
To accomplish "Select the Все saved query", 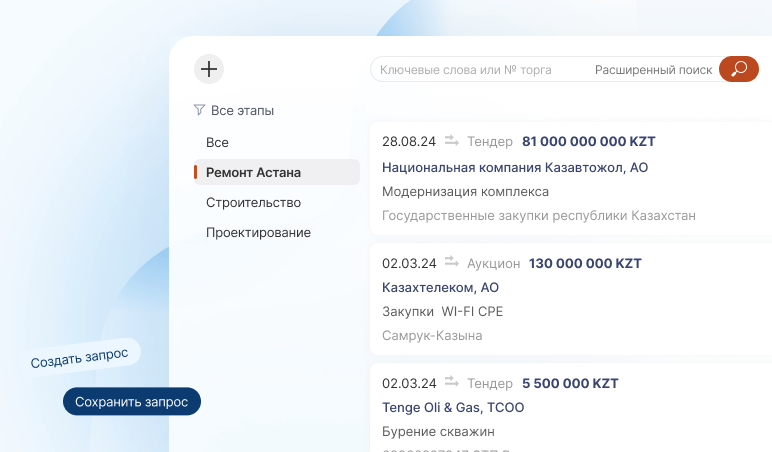I will coord(217,143).
